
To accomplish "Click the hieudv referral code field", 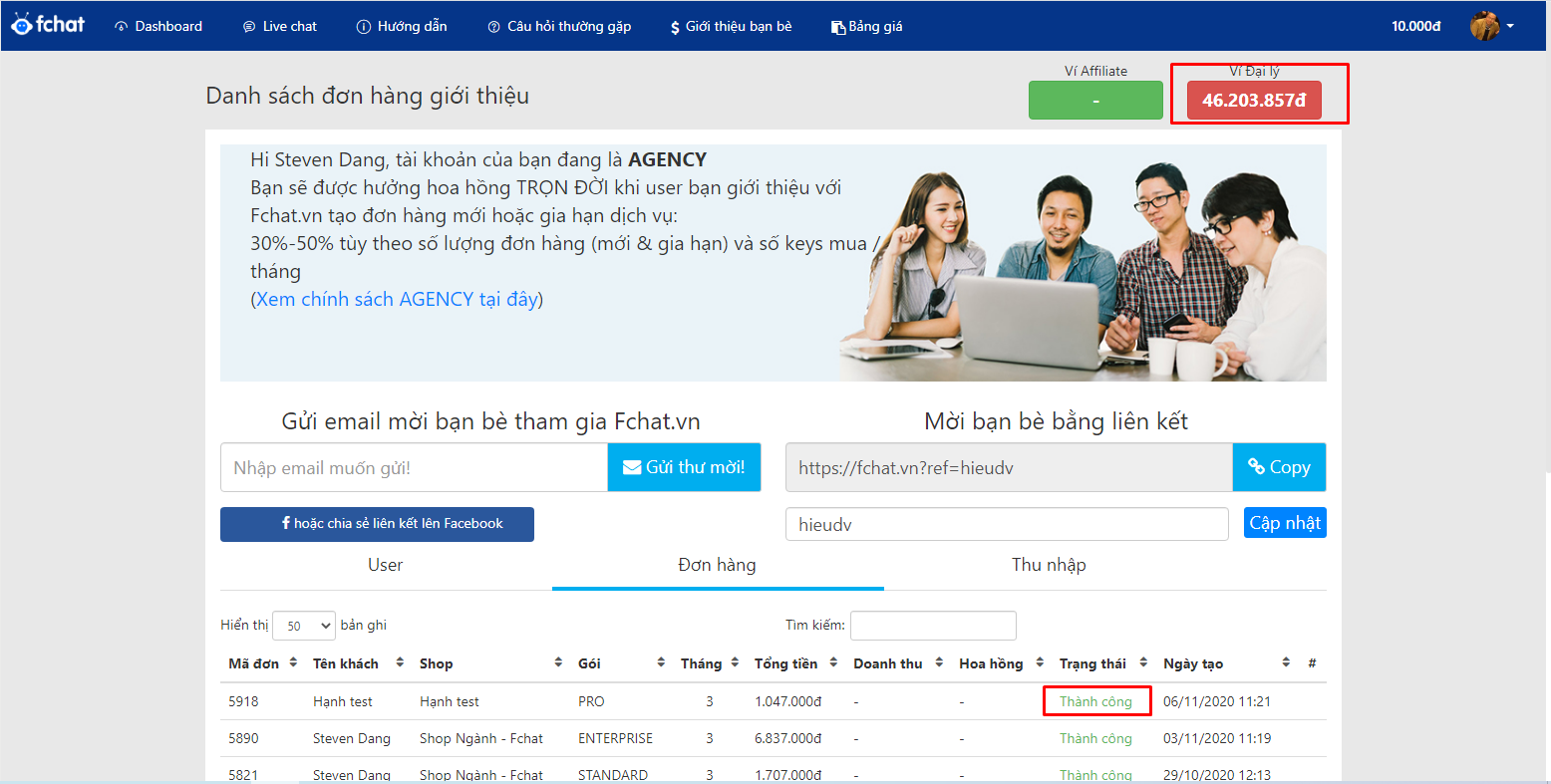I will pos(1007,524).
